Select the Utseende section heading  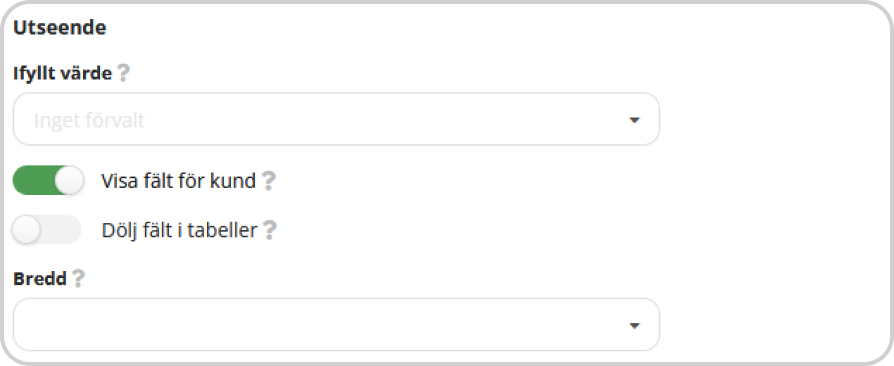point(60,28)
